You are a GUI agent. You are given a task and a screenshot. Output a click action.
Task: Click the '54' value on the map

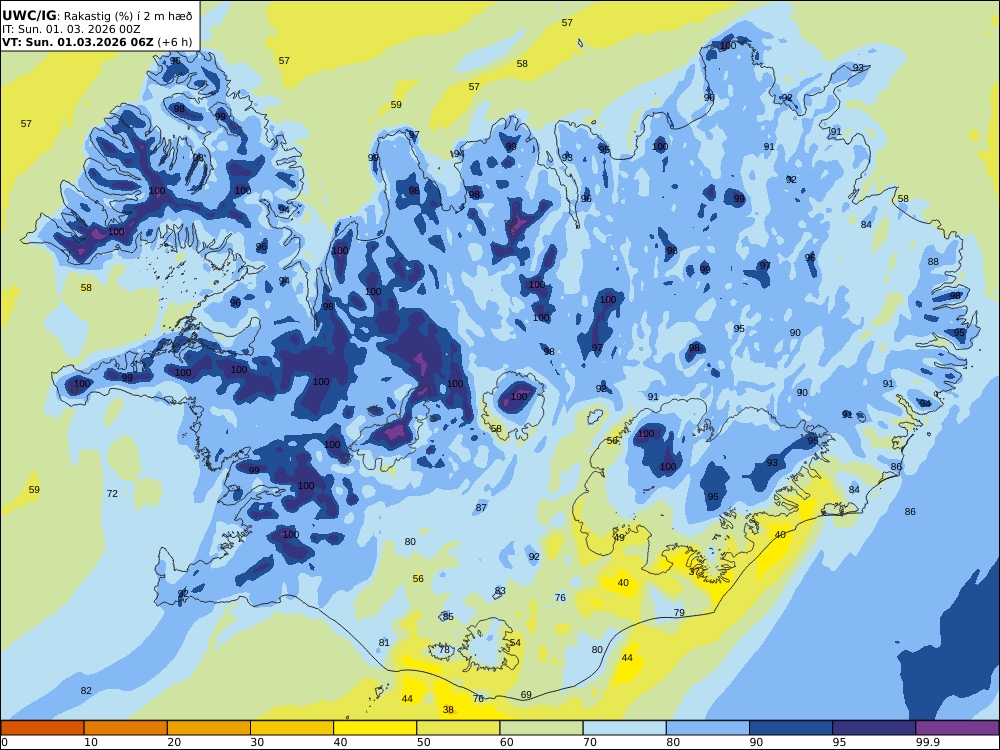tap(515, 643)
